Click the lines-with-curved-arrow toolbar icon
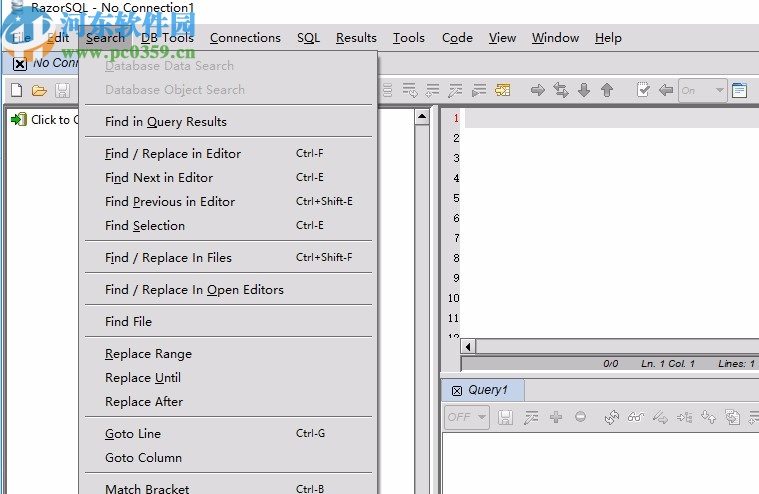The height and width of the screenshot is (494, 759). pyautogui.click(x=410, y=90)
